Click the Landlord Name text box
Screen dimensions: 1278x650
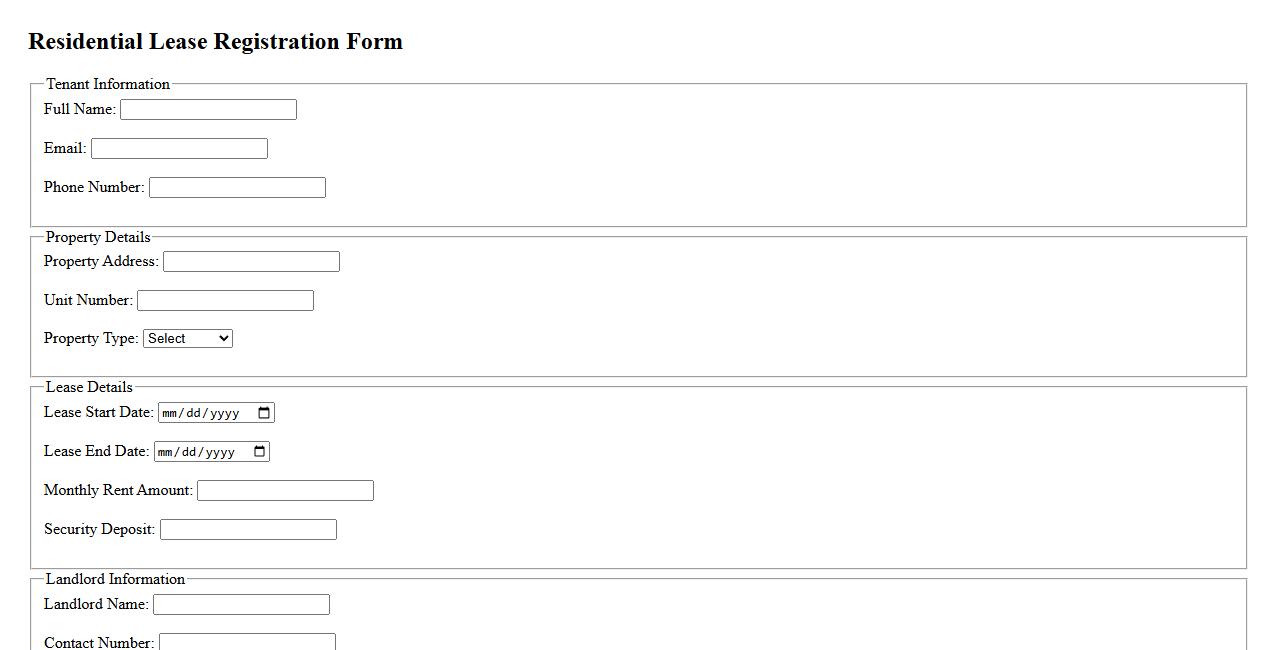(x=241, y=605)
